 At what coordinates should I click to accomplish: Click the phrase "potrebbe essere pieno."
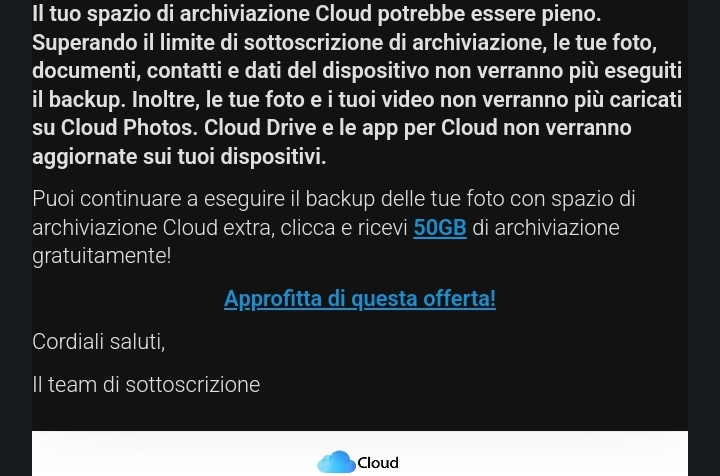[489, 14]
